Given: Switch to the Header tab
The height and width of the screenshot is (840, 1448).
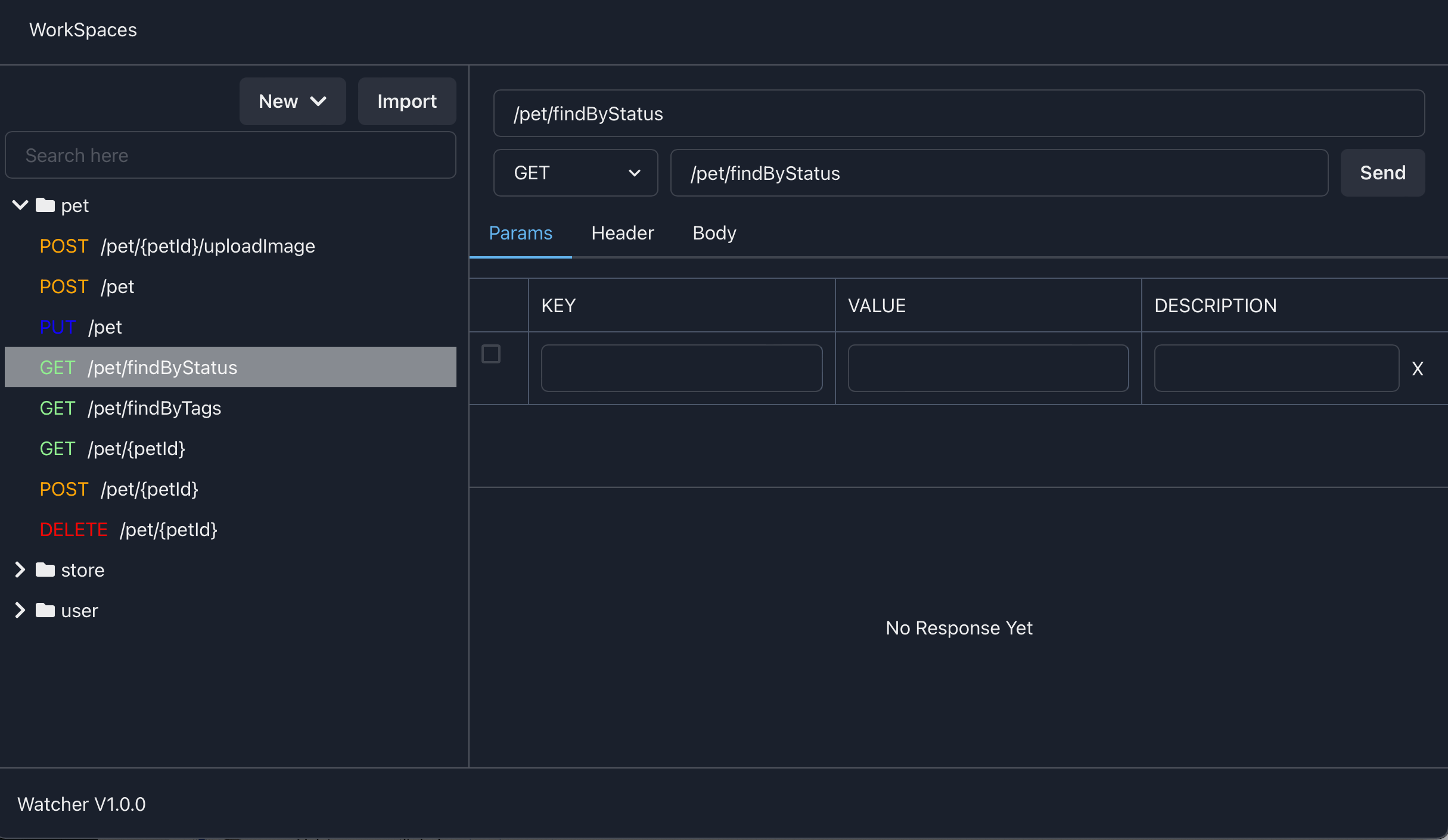Looking at the screenshot, I should coord(622,233).
